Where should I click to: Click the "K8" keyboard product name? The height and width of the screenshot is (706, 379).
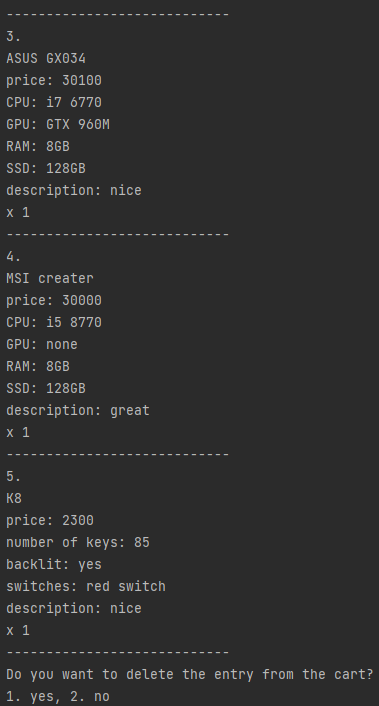(x=14, y=498)
